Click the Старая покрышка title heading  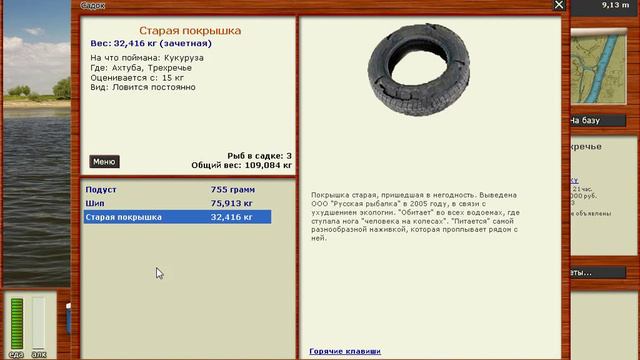(190, 31)
